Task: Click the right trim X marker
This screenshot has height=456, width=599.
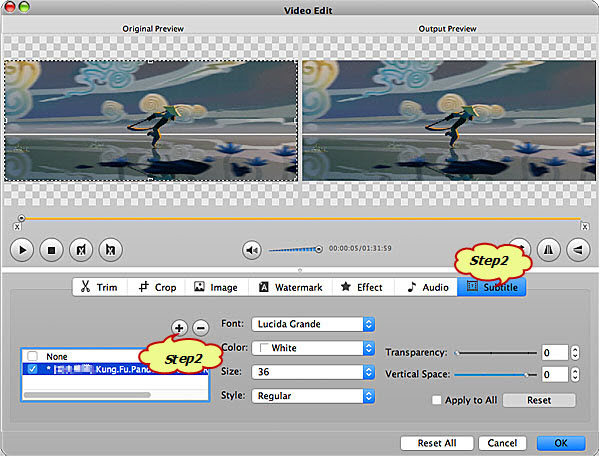Action: coord(584,227)
